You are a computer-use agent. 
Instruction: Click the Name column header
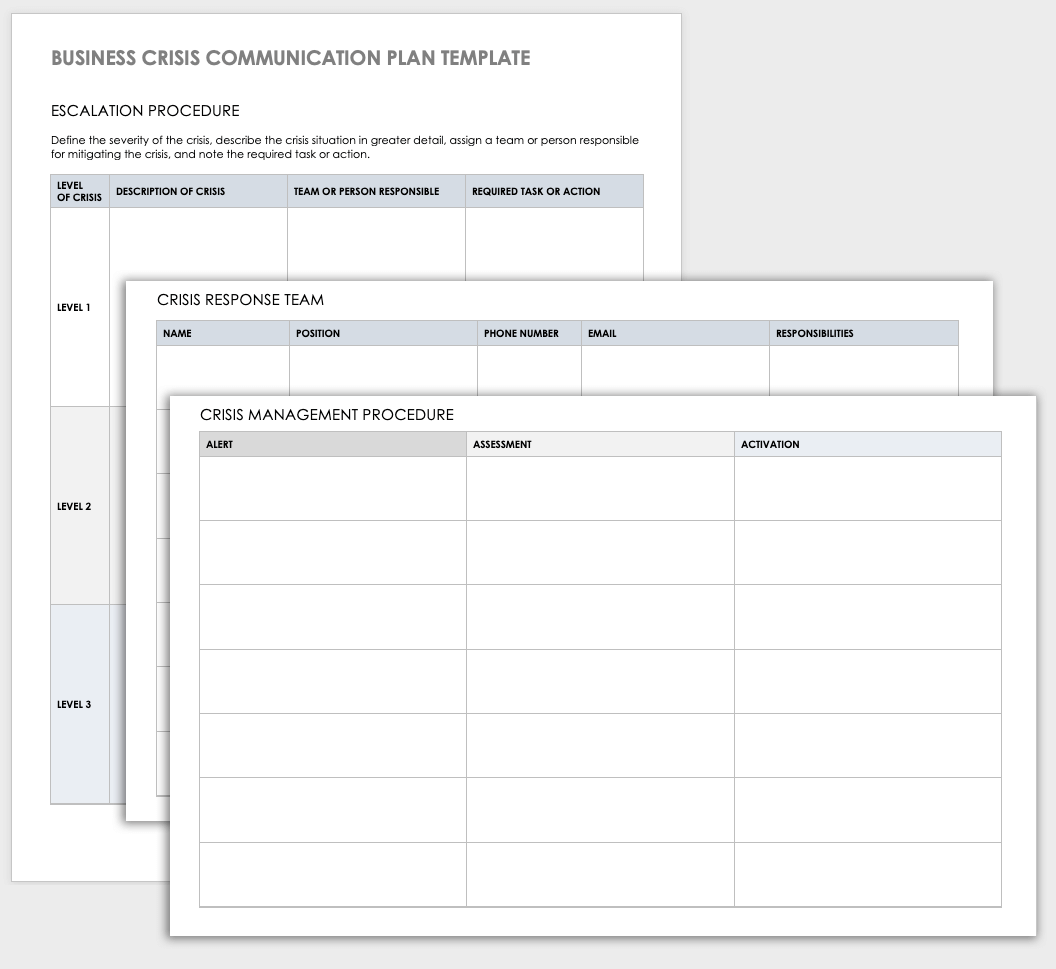click(177, 333)
